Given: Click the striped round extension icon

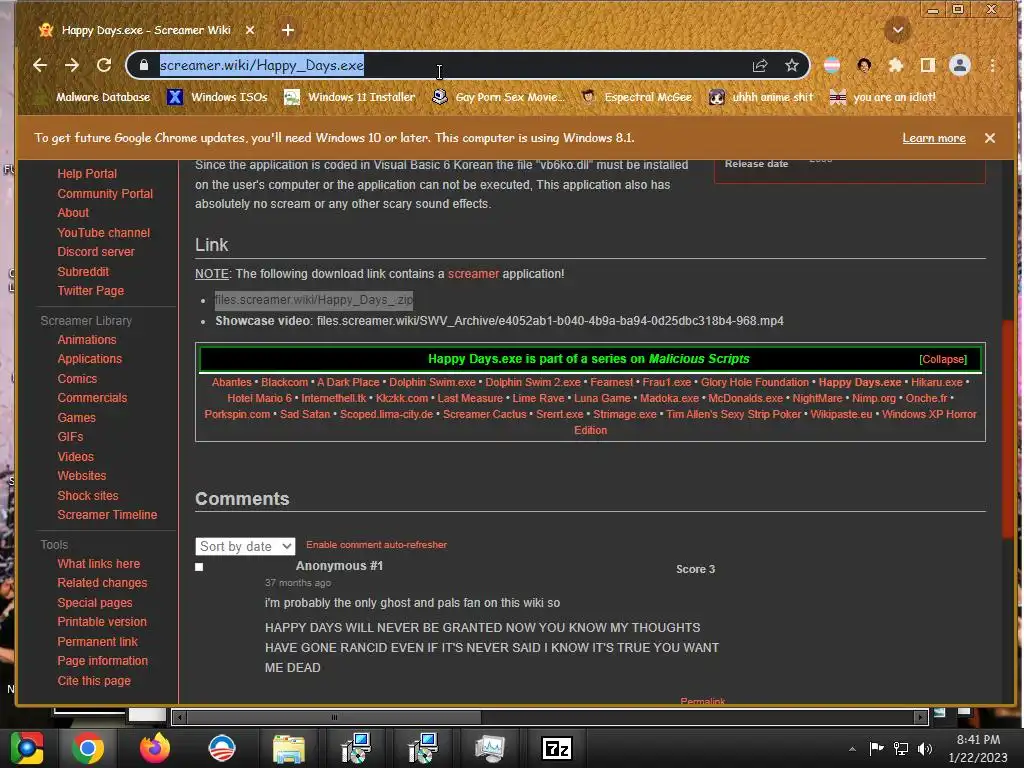Looking at the screenshot, I should 832,65.
